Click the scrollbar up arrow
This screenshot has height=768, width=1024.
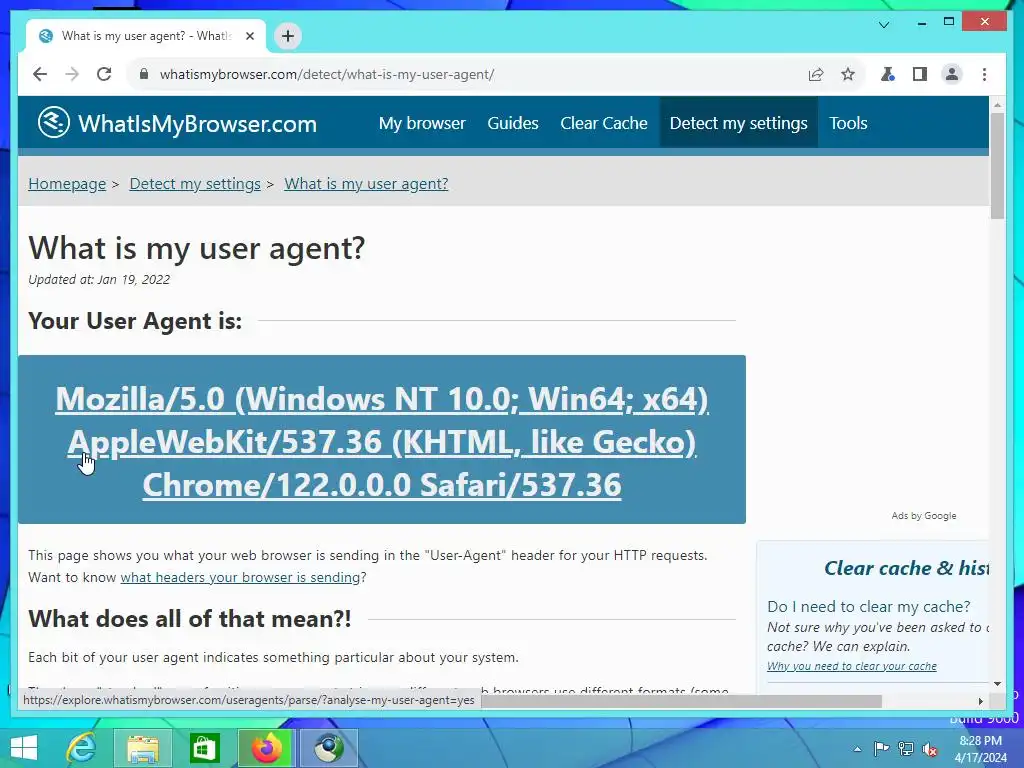click(997, 104)
